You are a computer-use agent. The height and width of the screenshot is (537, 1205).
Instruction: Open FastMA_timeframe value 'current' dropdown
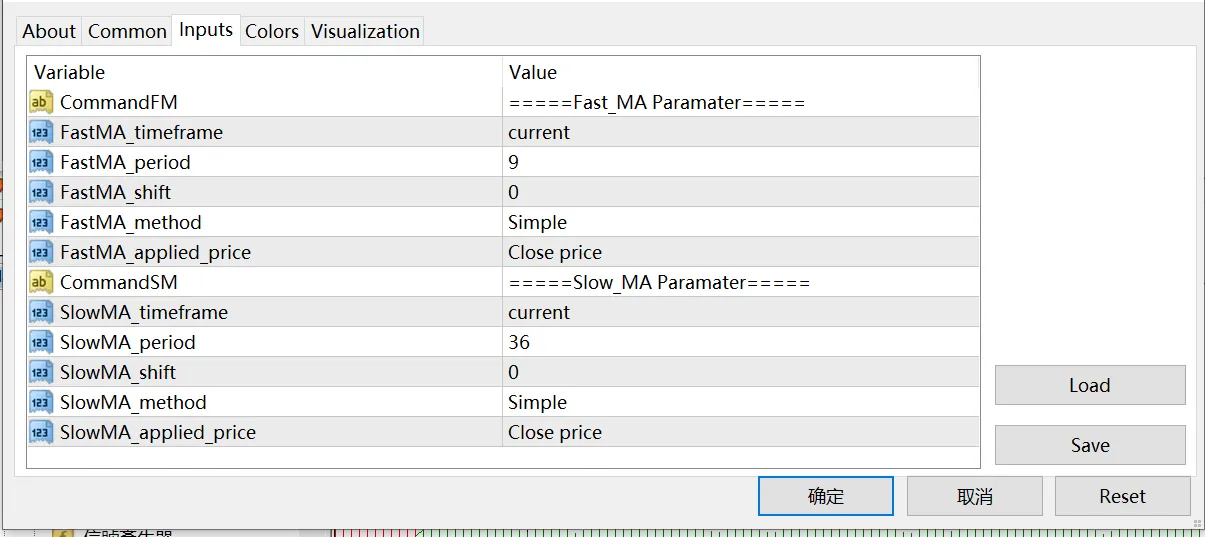pyautogui.click(x=740, y=132)
